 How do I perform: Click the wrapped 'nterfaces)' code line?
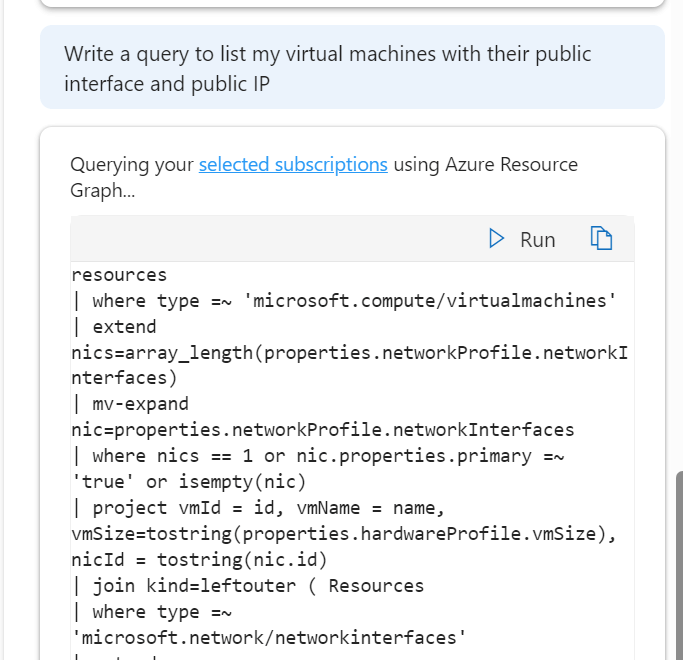tap(124, 378)
